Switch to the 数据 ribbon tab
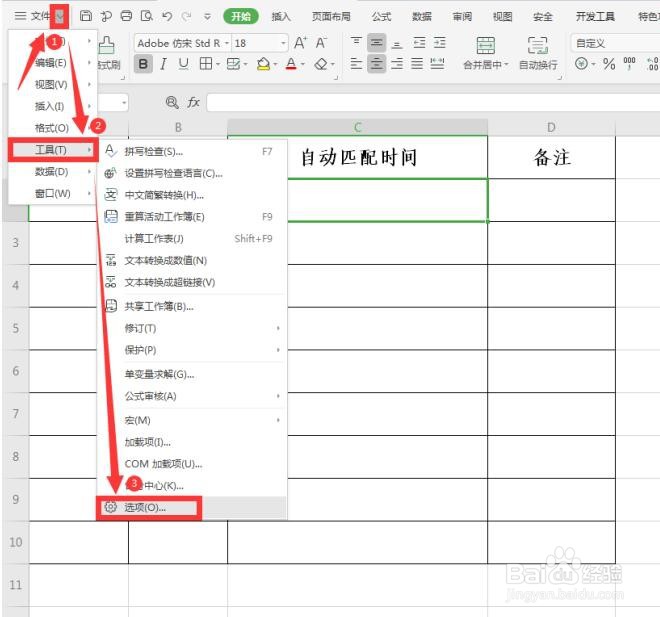 [422, 16]
